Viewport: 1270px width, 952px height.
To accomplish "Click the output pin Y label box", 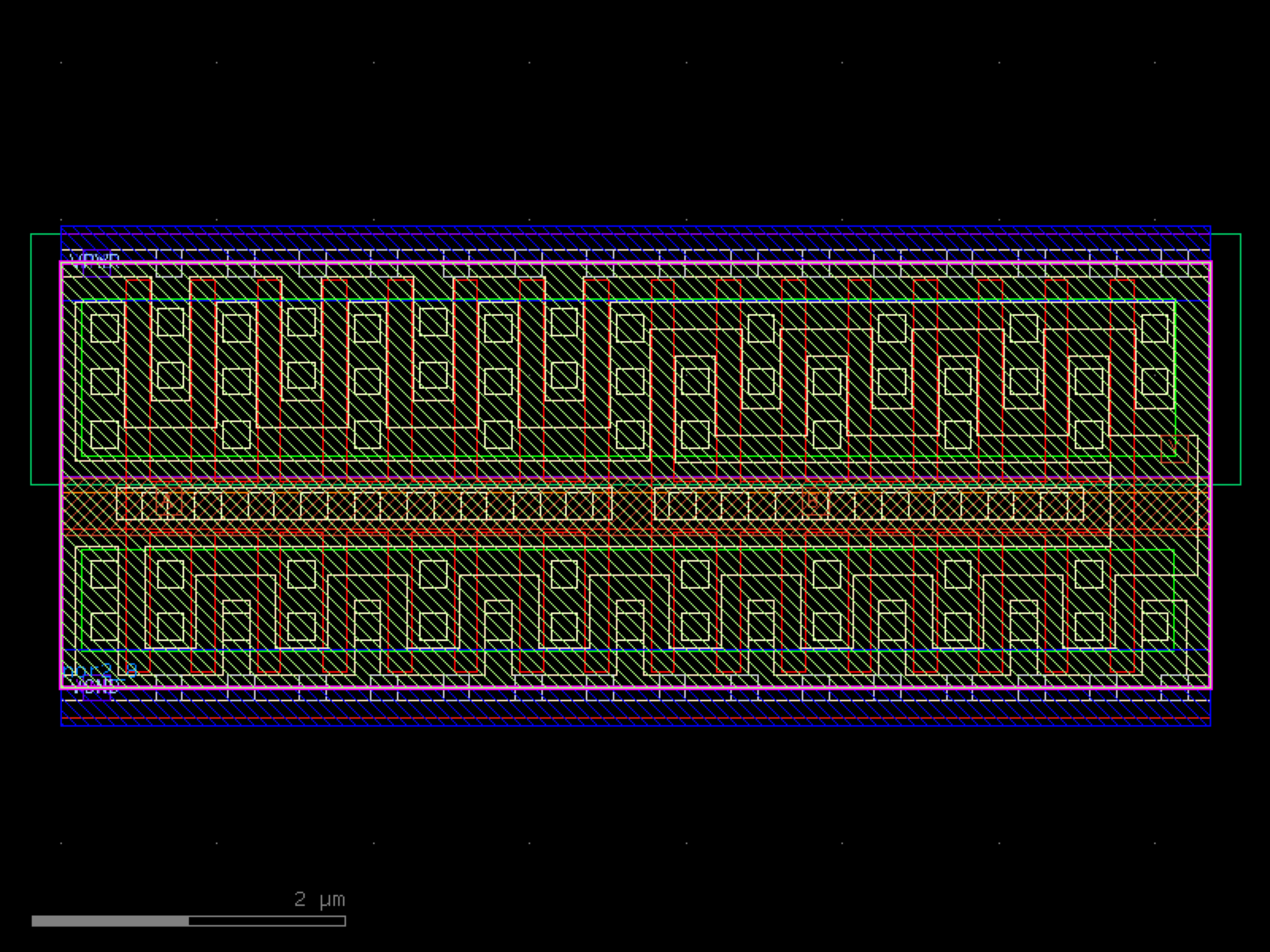I will pyautogui.click(x=1173, y=448).
